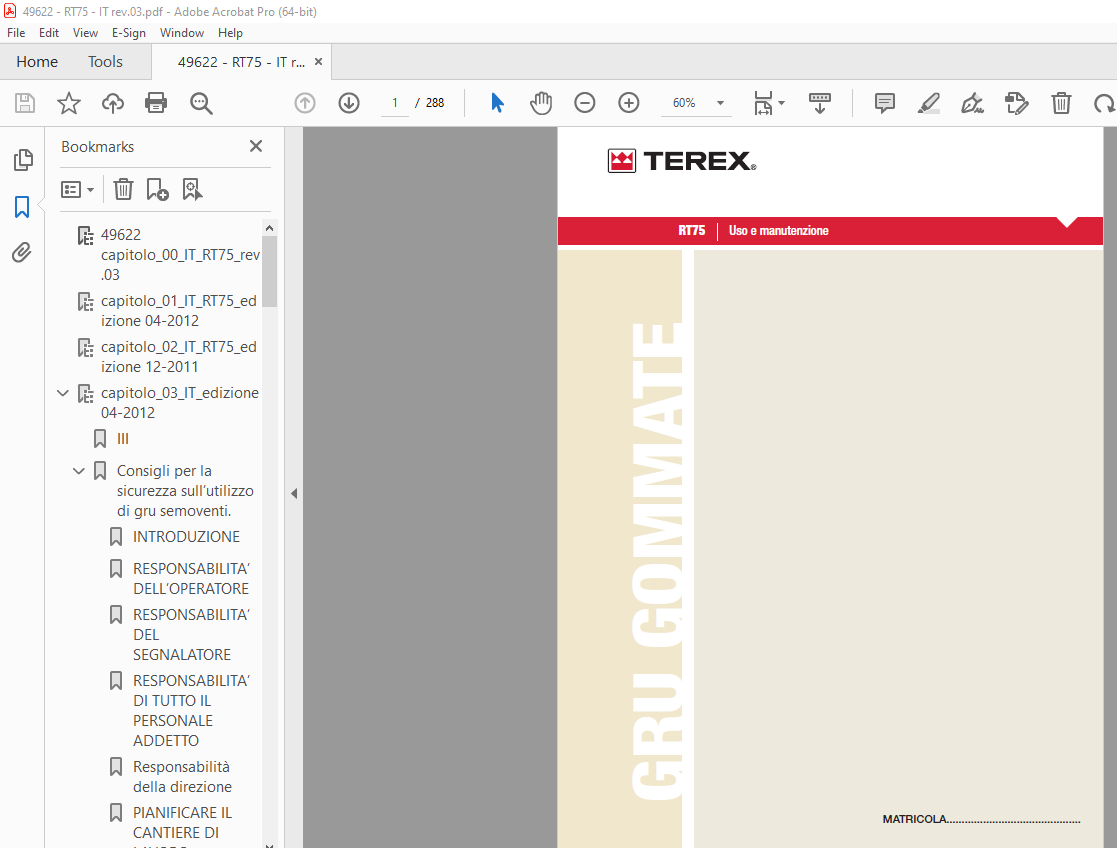Open the View menu
This screenshot has height=848, width=1117.
(x=85, y=33)
